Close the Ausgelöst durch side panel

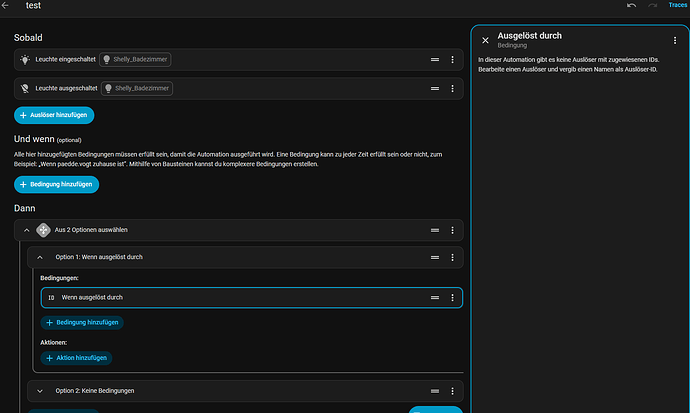pyautogui.click(x=485, y=40)
